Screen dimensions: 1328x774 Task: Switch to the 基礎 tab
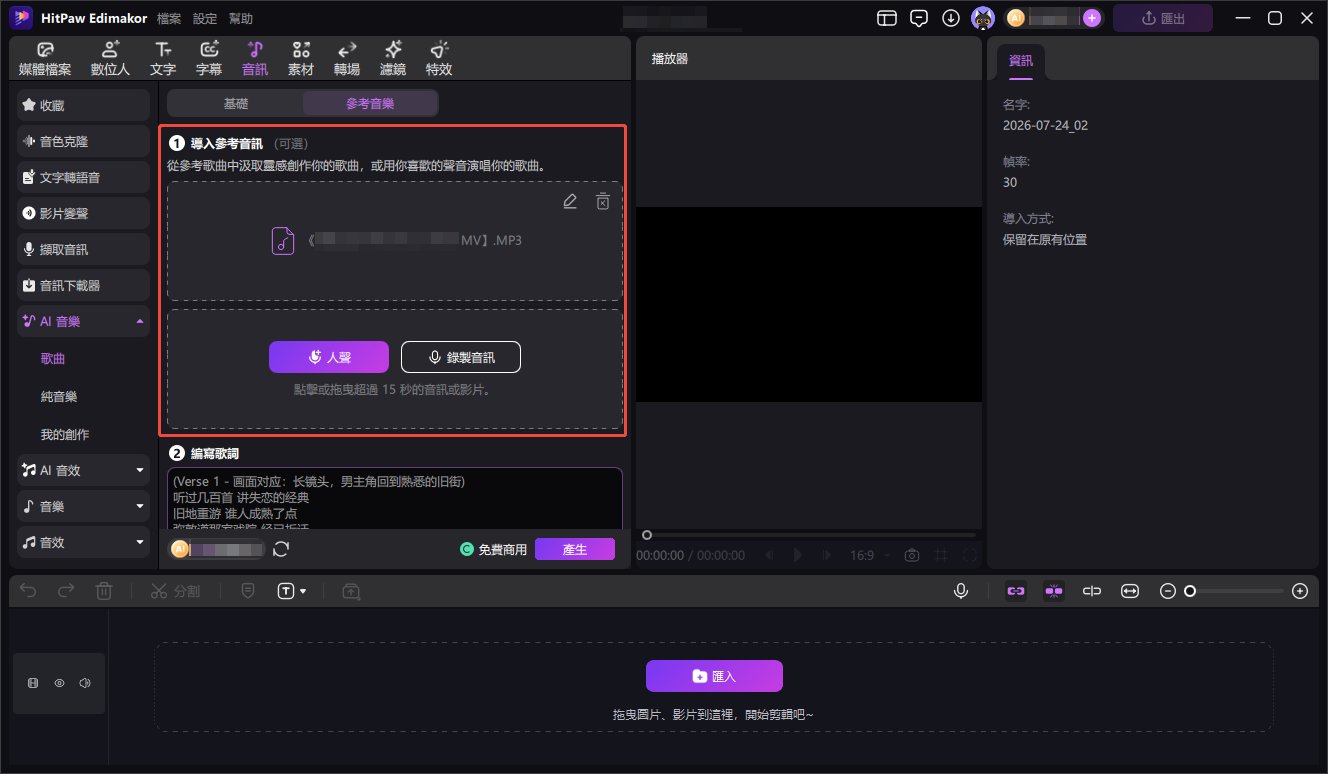coord(236,104)
